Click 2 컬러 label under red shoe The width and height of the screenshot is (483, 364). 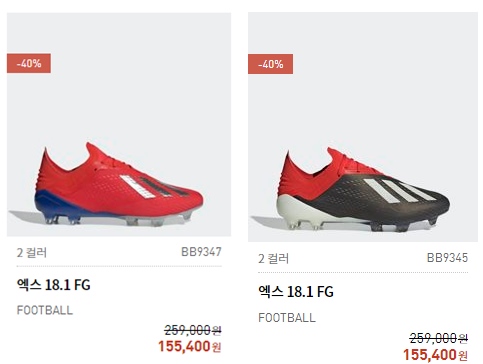point(32,253)
